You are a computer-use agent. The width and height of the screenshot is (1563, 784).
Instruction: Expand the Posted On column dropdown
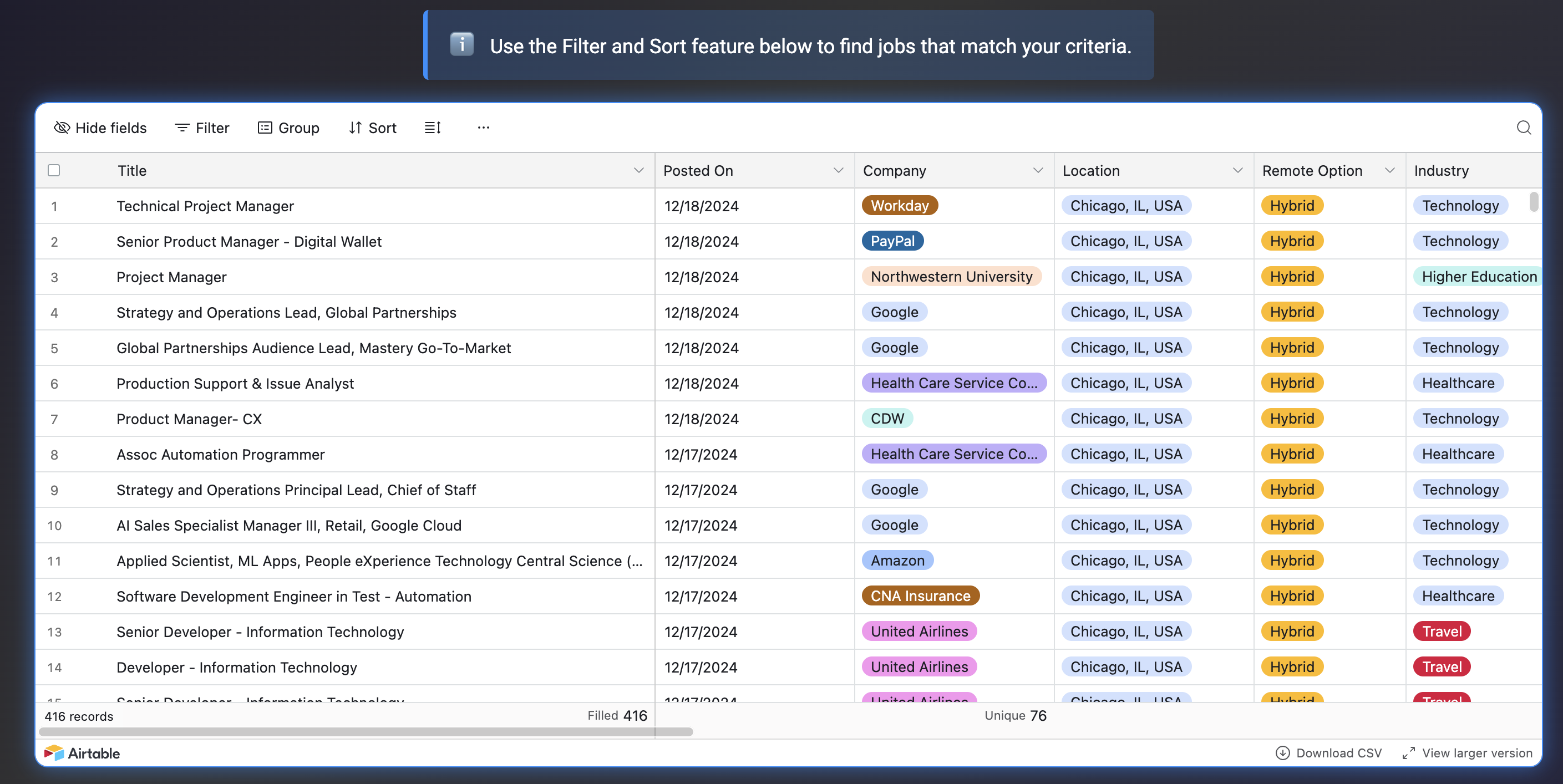838,170
